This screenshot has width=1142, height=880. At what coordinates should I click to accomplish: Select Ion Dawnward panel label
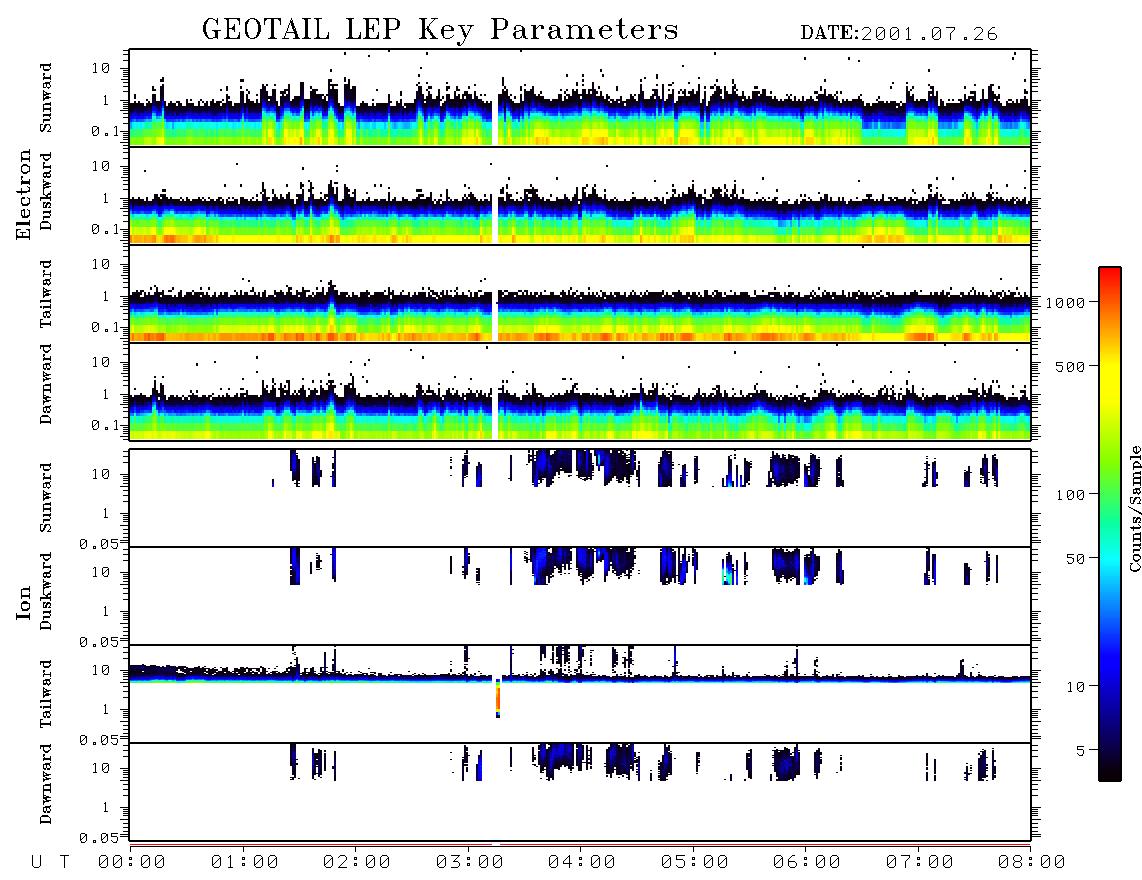click(46, 784)
